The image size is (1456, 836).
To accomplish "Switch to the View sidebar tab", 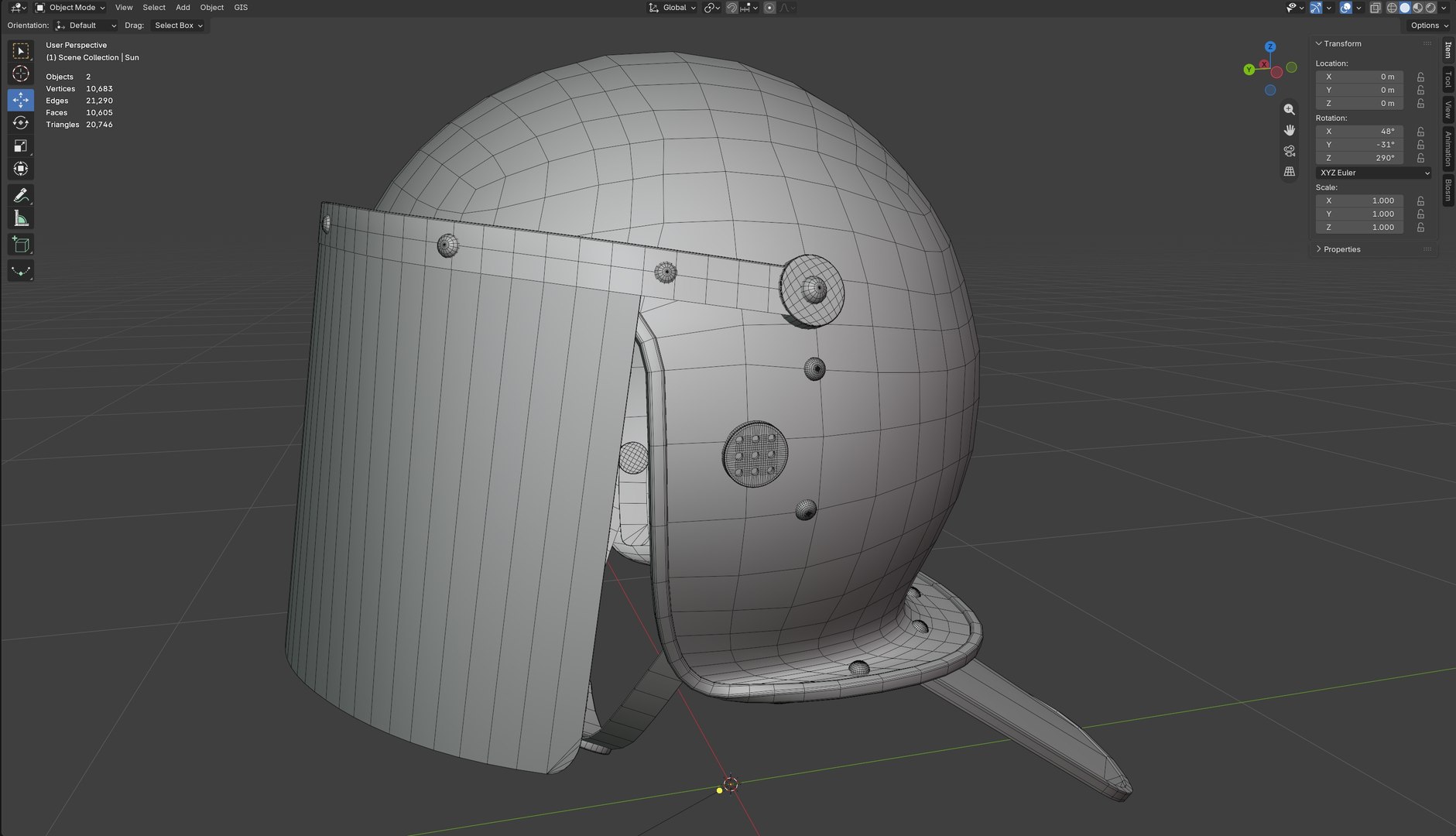I will [x=1448, y=109].
